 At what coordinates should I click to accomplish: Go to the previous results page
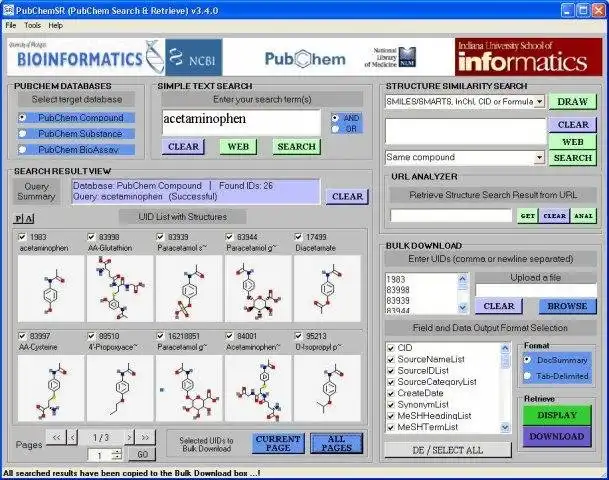72,438
